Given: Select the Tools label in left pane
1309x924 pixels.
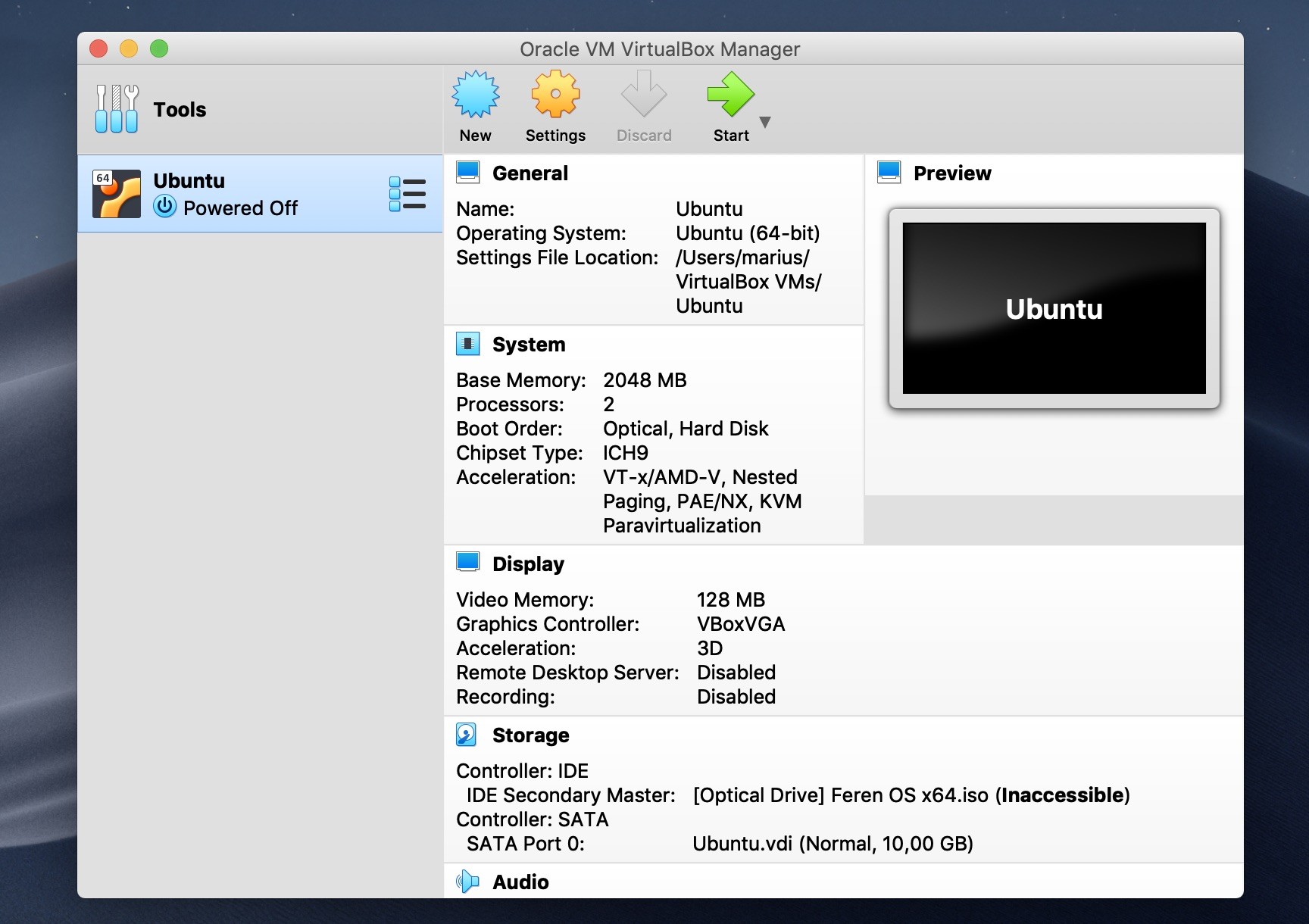Looking at the screenshot, I should [180, 110].
